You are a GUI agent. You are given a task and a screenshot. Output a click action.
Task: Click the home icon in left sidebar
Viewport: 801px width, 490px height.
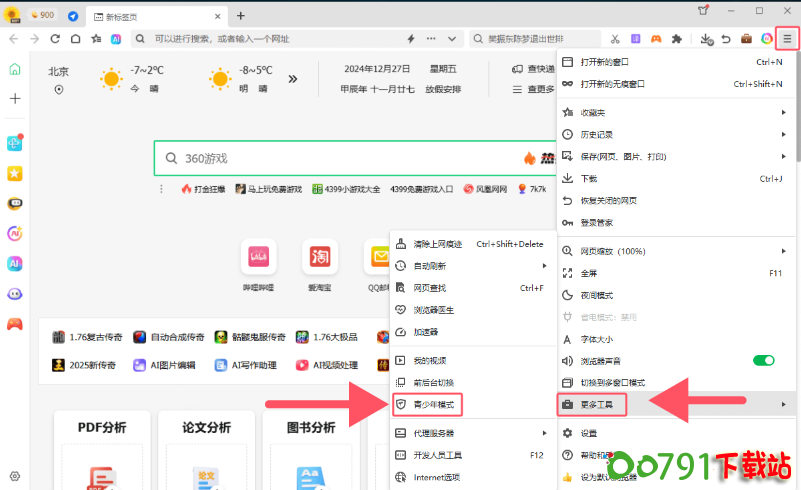click(x=15, y=69)
